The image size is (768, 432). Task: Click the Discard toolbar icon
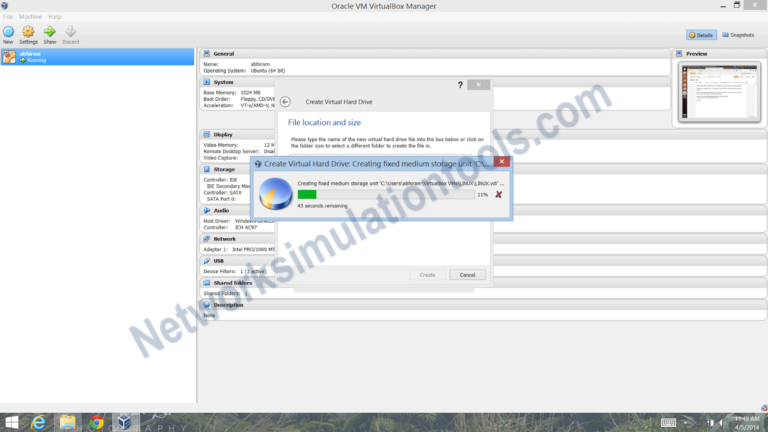click(71, 32)
